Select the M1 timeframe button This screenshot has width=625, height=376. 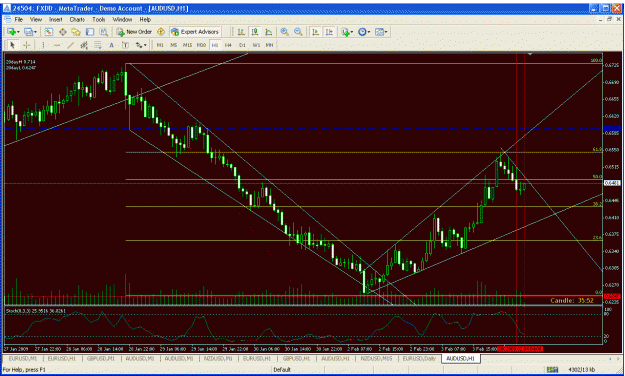click(160, 45)
